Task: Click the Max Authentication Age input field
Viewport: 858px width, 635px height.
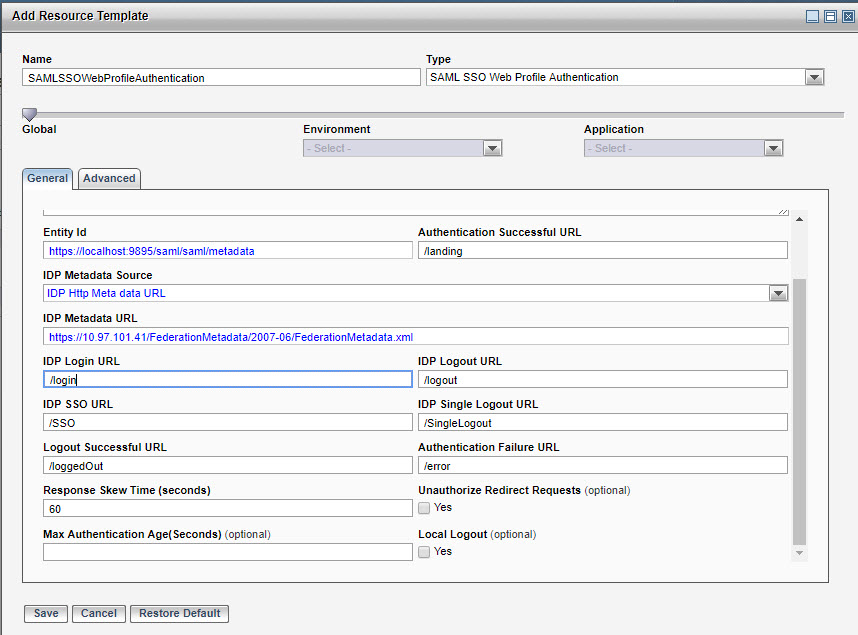Action: click(x=228, y=552)
